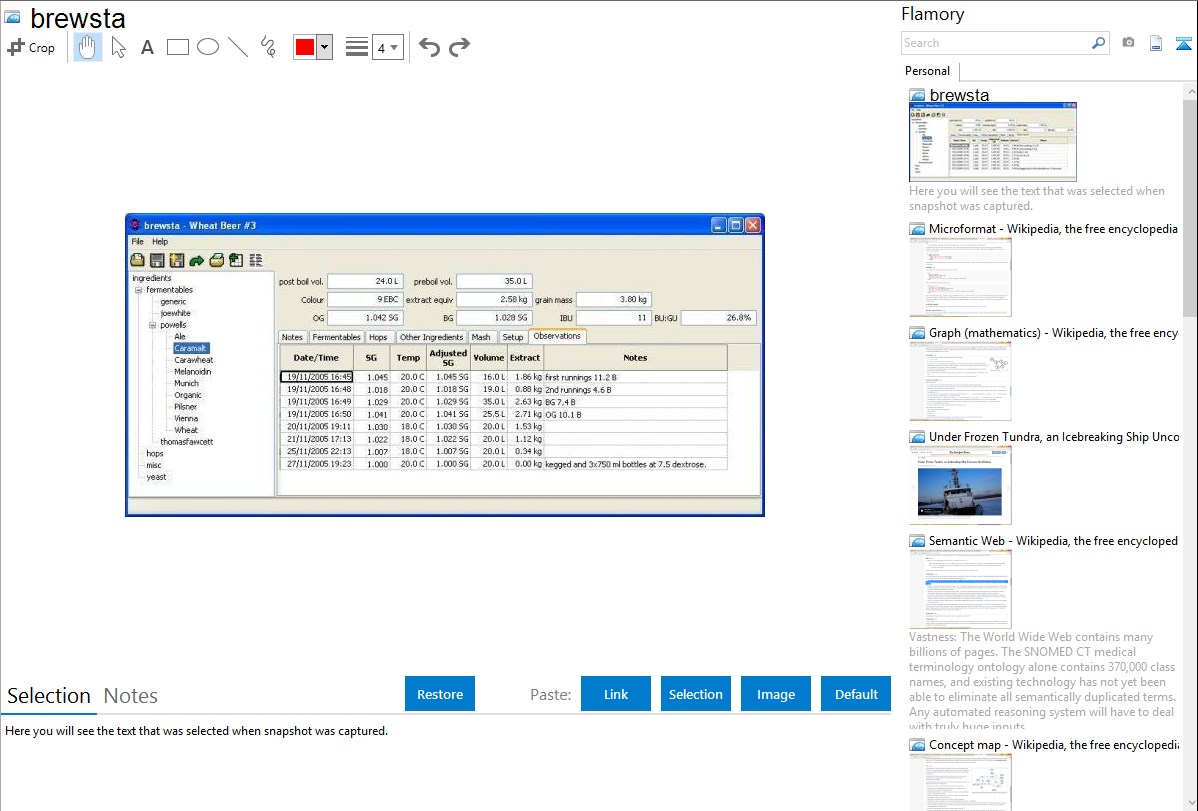
Task: Click in the Flamory search field
Action: (x=995, y=43)
